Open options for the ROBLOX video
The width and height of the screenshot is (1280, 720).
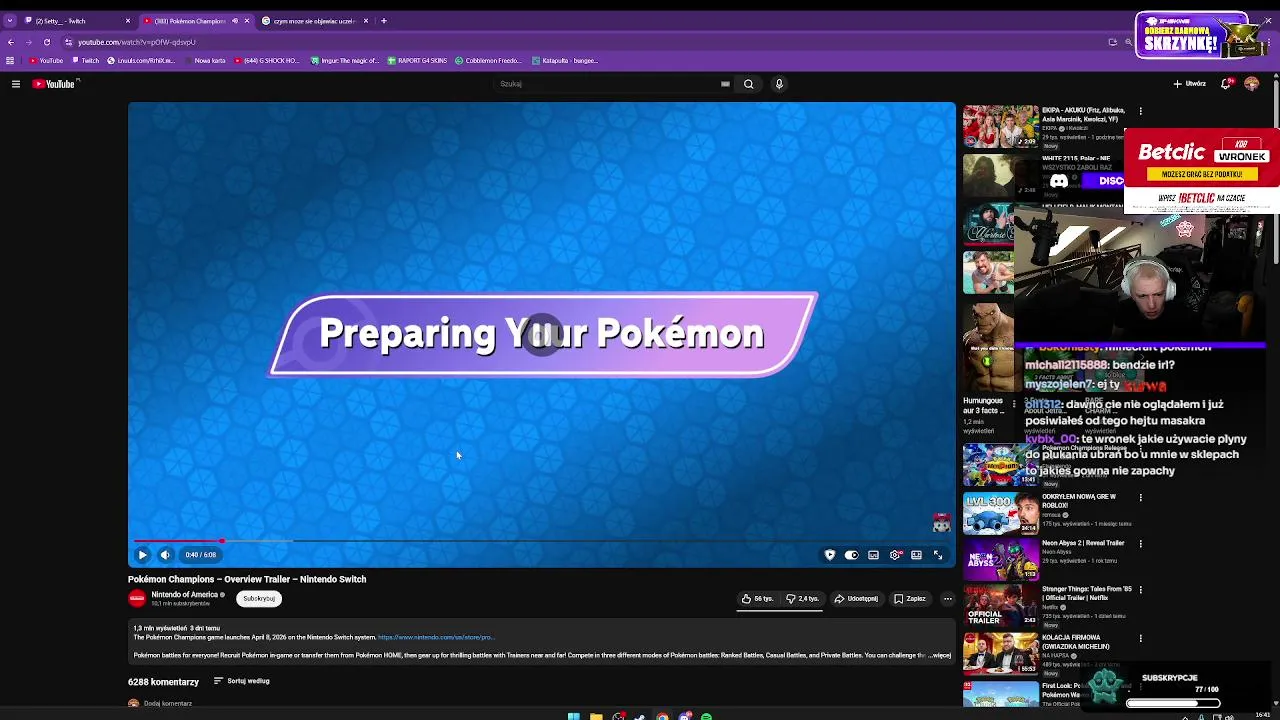tap(1140, 497)
